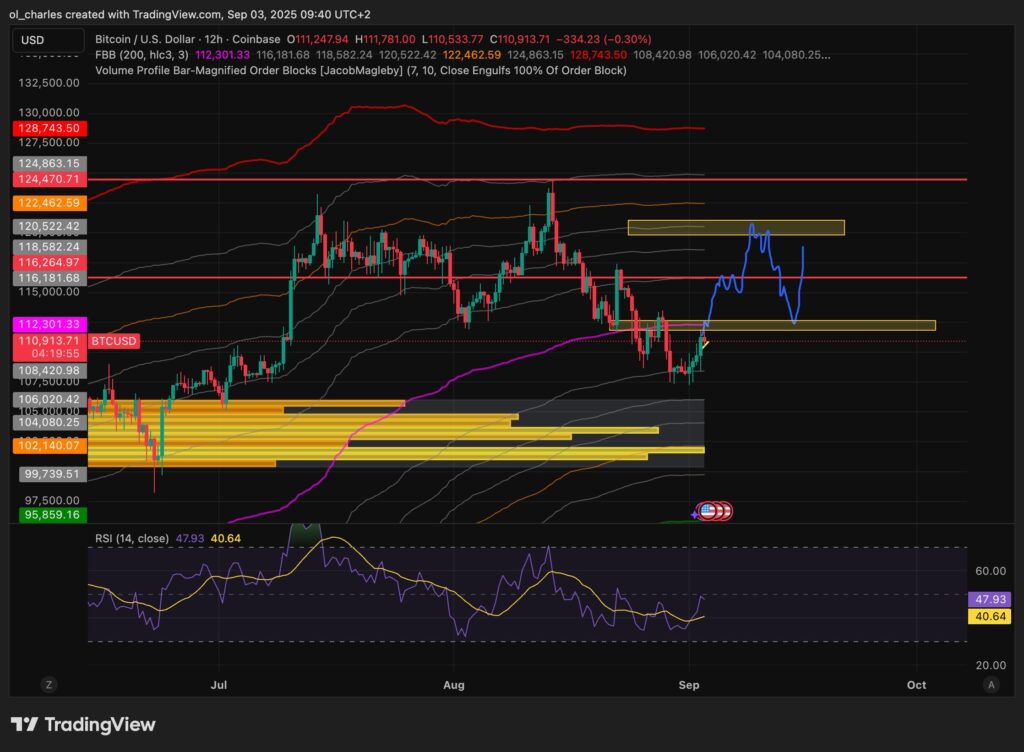Image resolution: width=1024 pixels, height=752 pixels.
Task: Select the Bitcoin / U.S. Dollar symbol title
Action: point(140,37)
